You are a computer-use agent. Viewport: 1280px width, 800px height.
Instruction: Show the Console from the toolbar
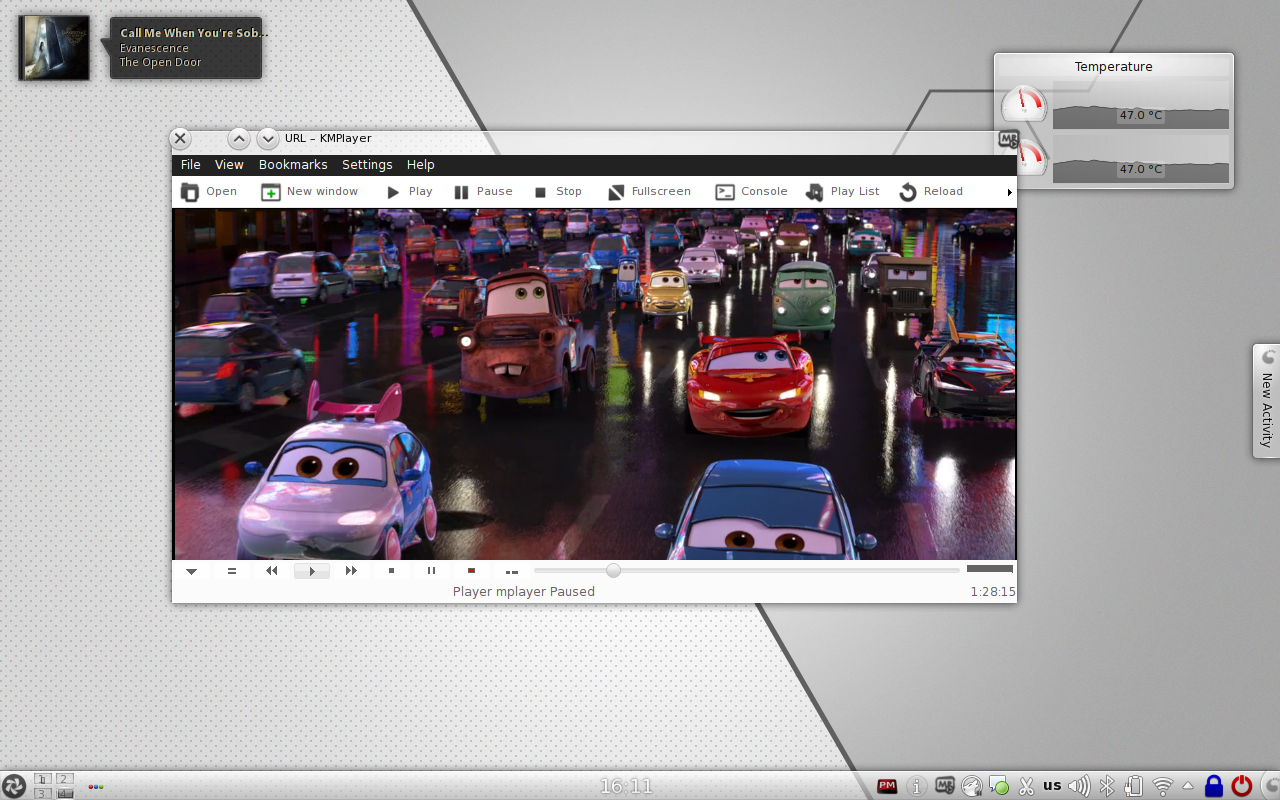pyautogui.click(x=751, y=192)
